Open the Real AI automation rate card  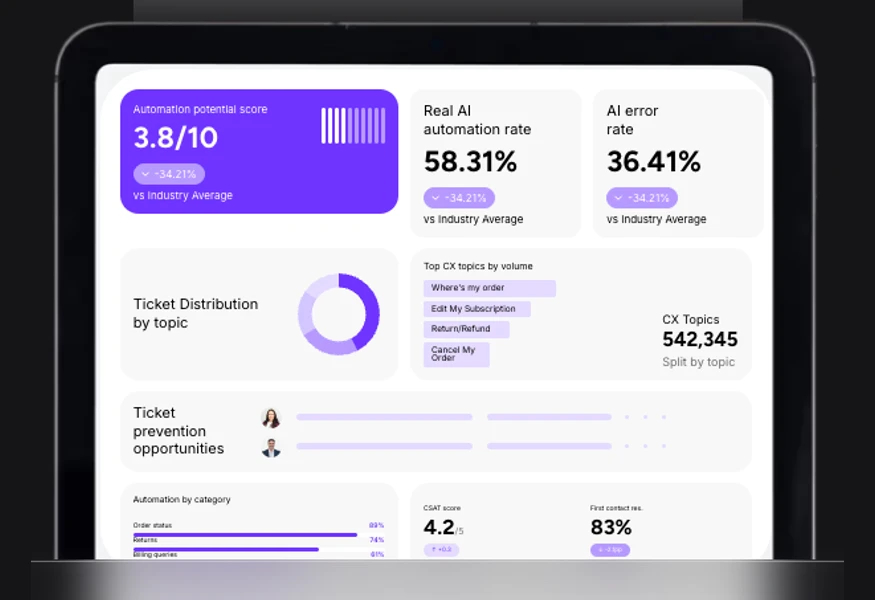[496, 164]
